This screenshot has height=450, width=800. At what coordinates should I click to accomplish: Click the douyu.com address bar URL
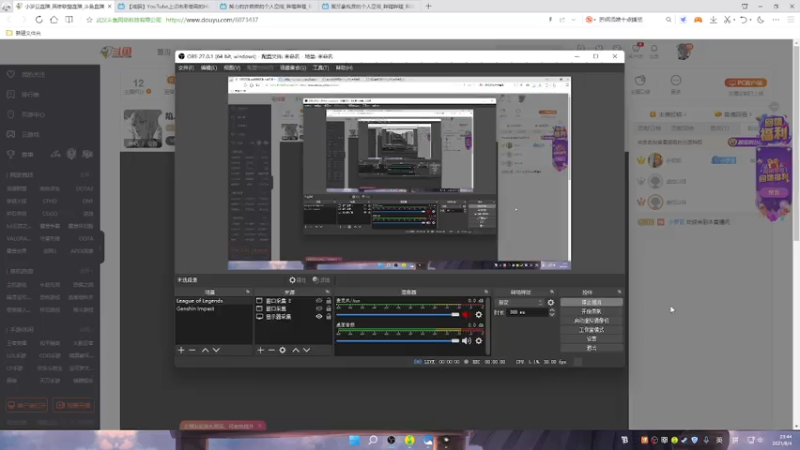212,19
